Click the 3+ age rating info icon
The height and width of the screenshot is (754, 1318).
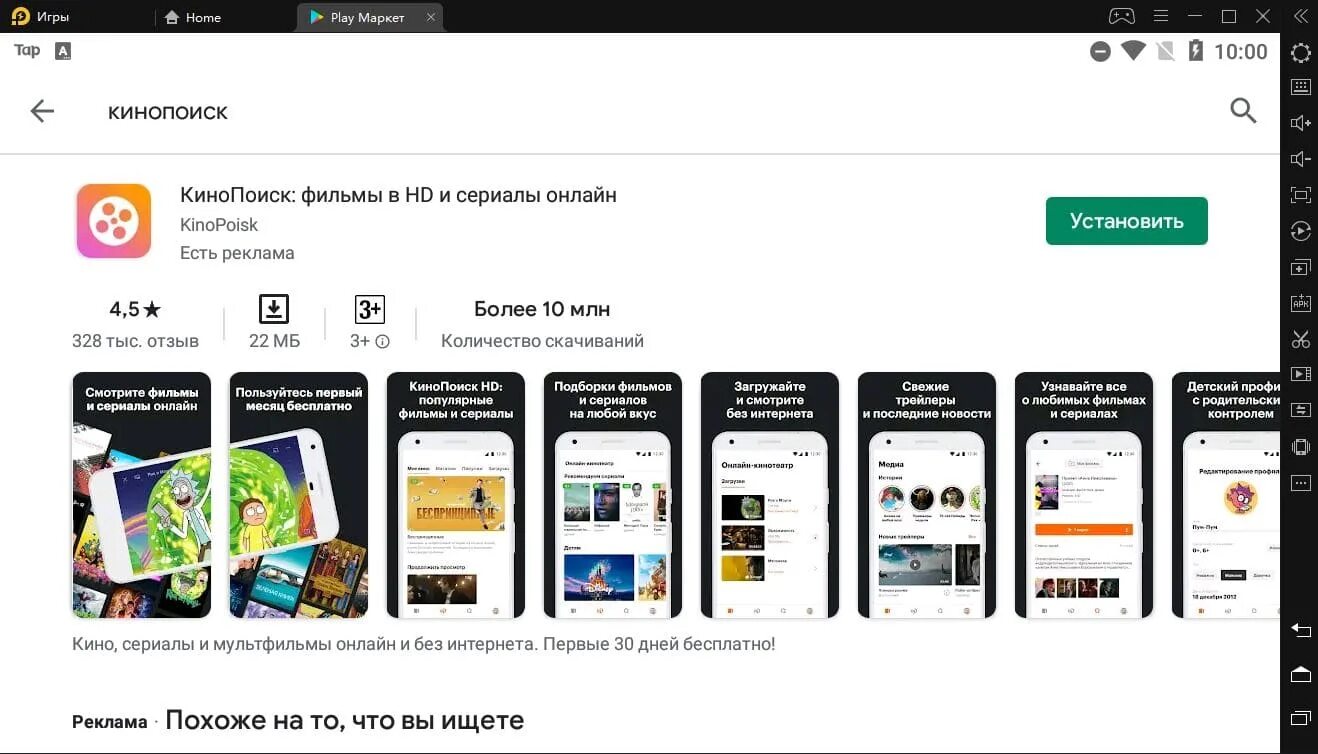[382, 341]
